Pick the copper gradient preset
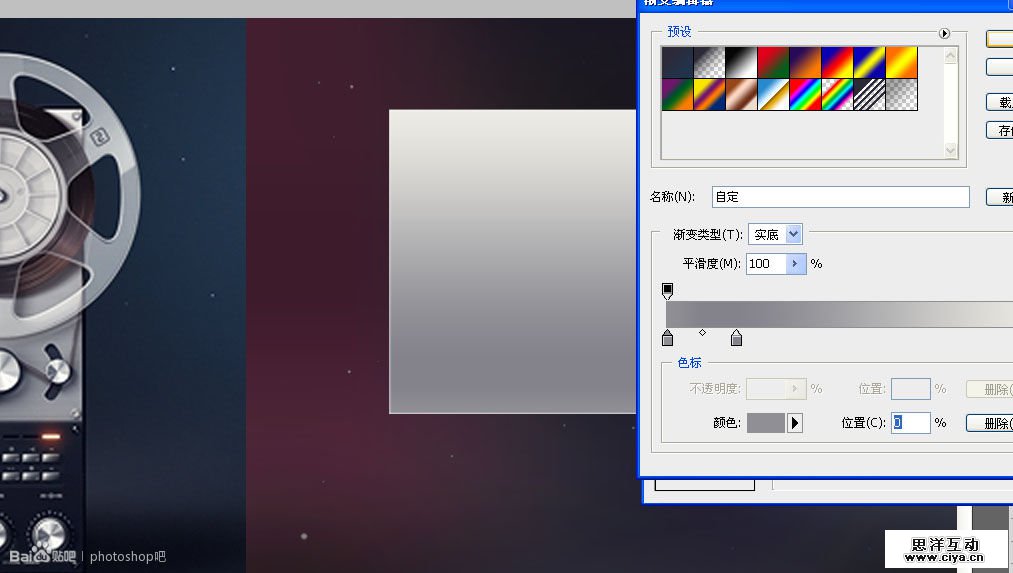1013x573 pixels. 741,95
